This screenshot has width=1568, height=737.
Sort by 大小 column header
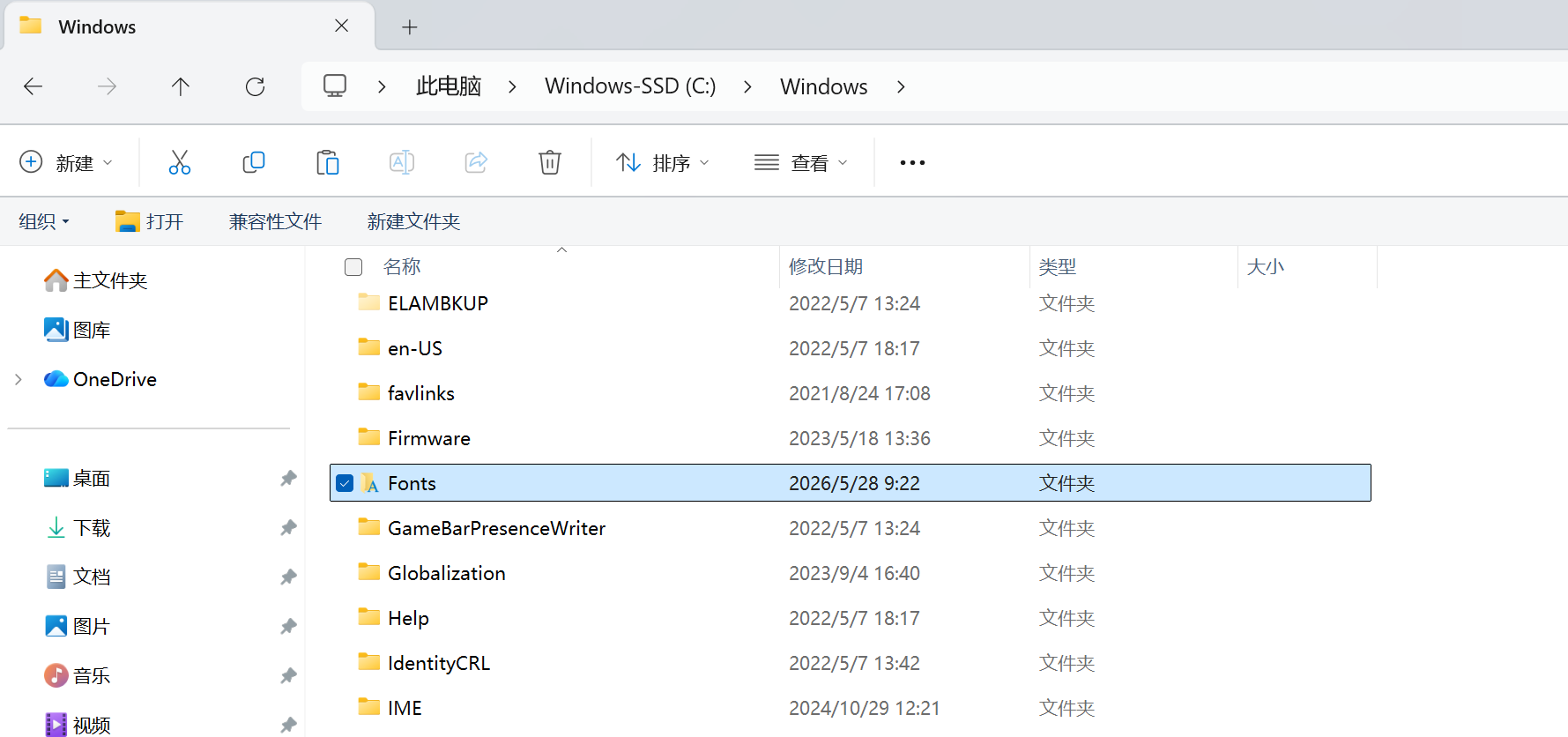tap(1265, 266)
